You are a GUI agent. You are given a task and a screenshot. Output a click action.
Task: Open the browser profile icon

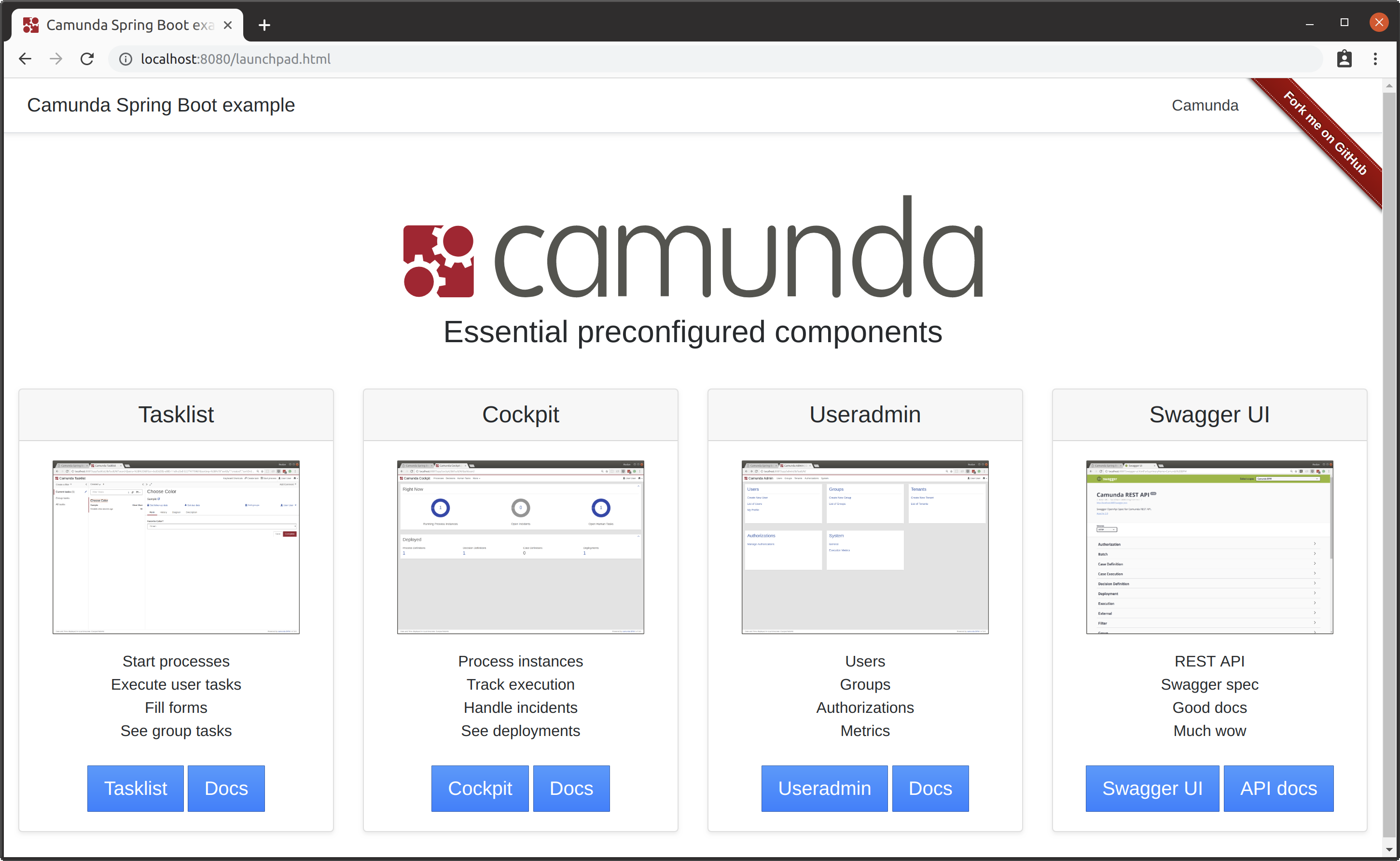point(1344,59)
